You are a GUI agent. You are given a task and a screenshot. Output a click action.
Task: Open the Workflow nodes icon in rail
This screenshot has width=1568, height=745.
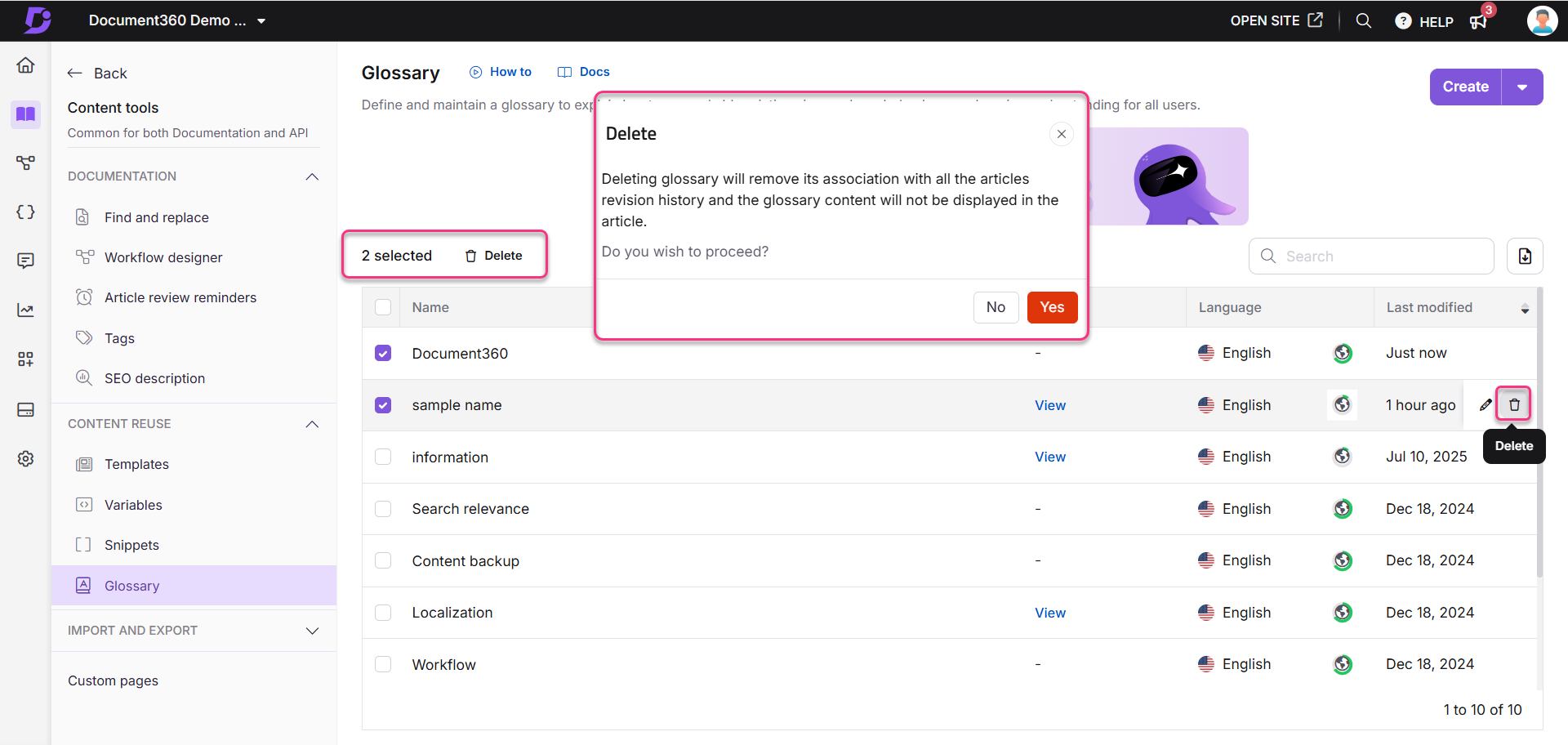pyautogui.click(x=25, y=163)
